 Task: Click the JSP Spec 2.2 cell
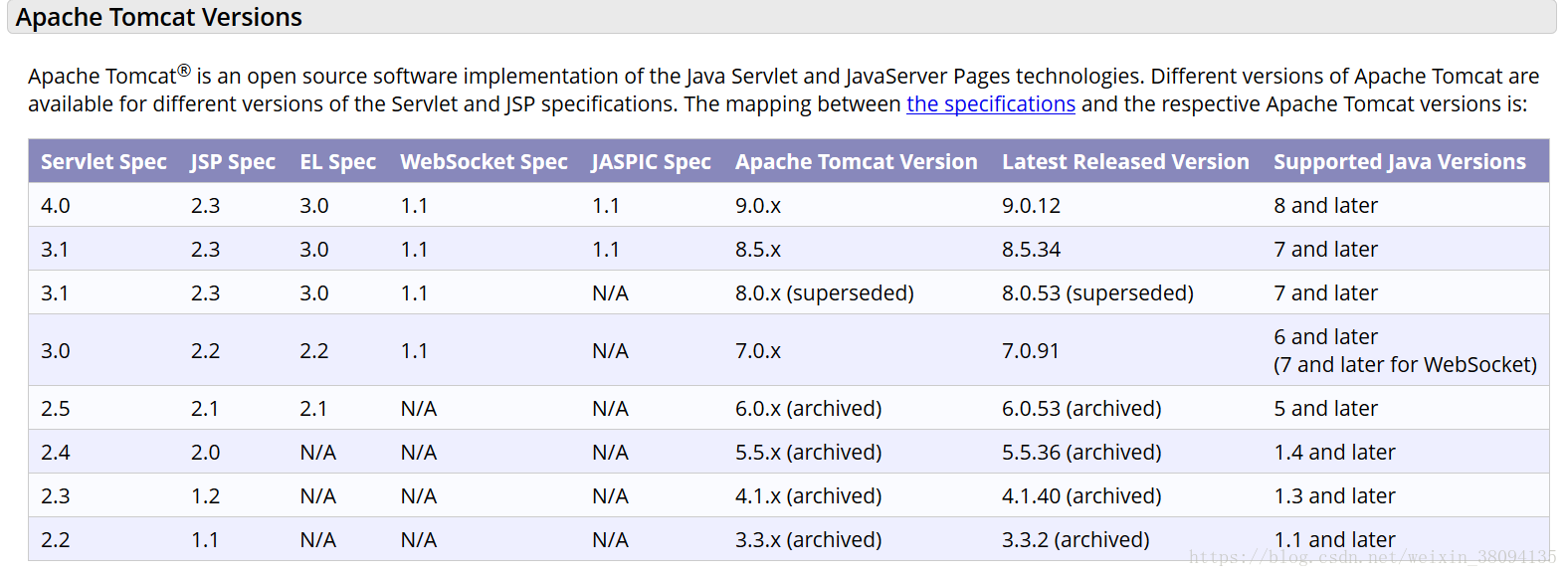pyautogui.click(x=206, y=351)
